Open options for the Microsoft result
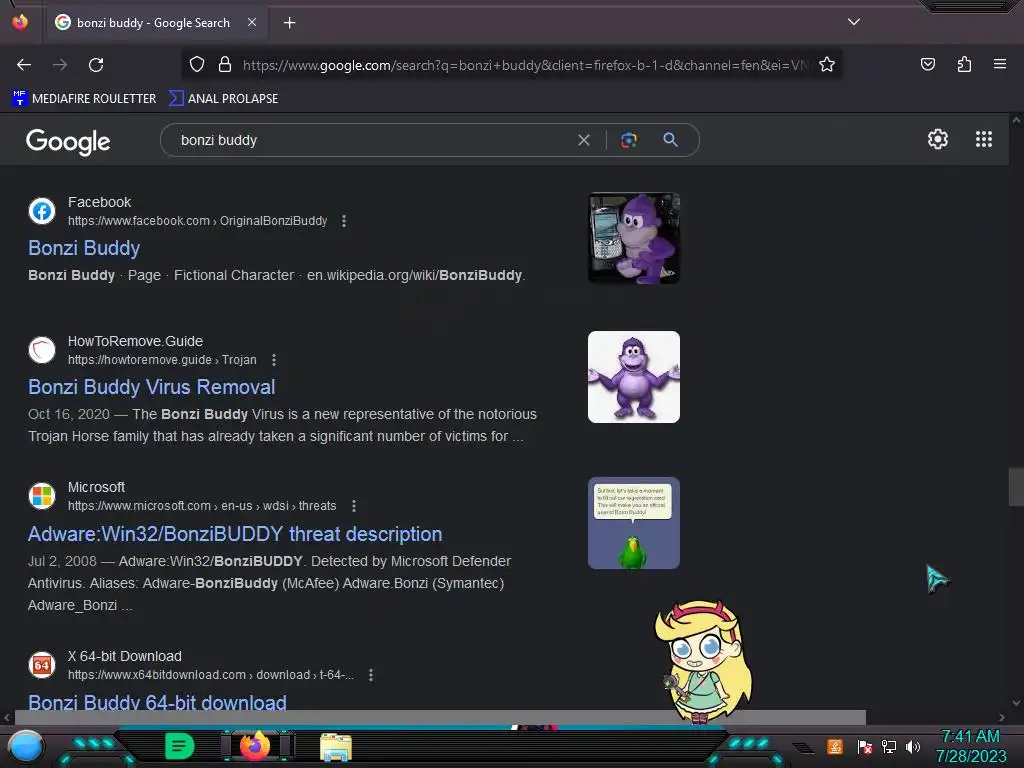This screenshot has width=1024, height=768. 354,506
